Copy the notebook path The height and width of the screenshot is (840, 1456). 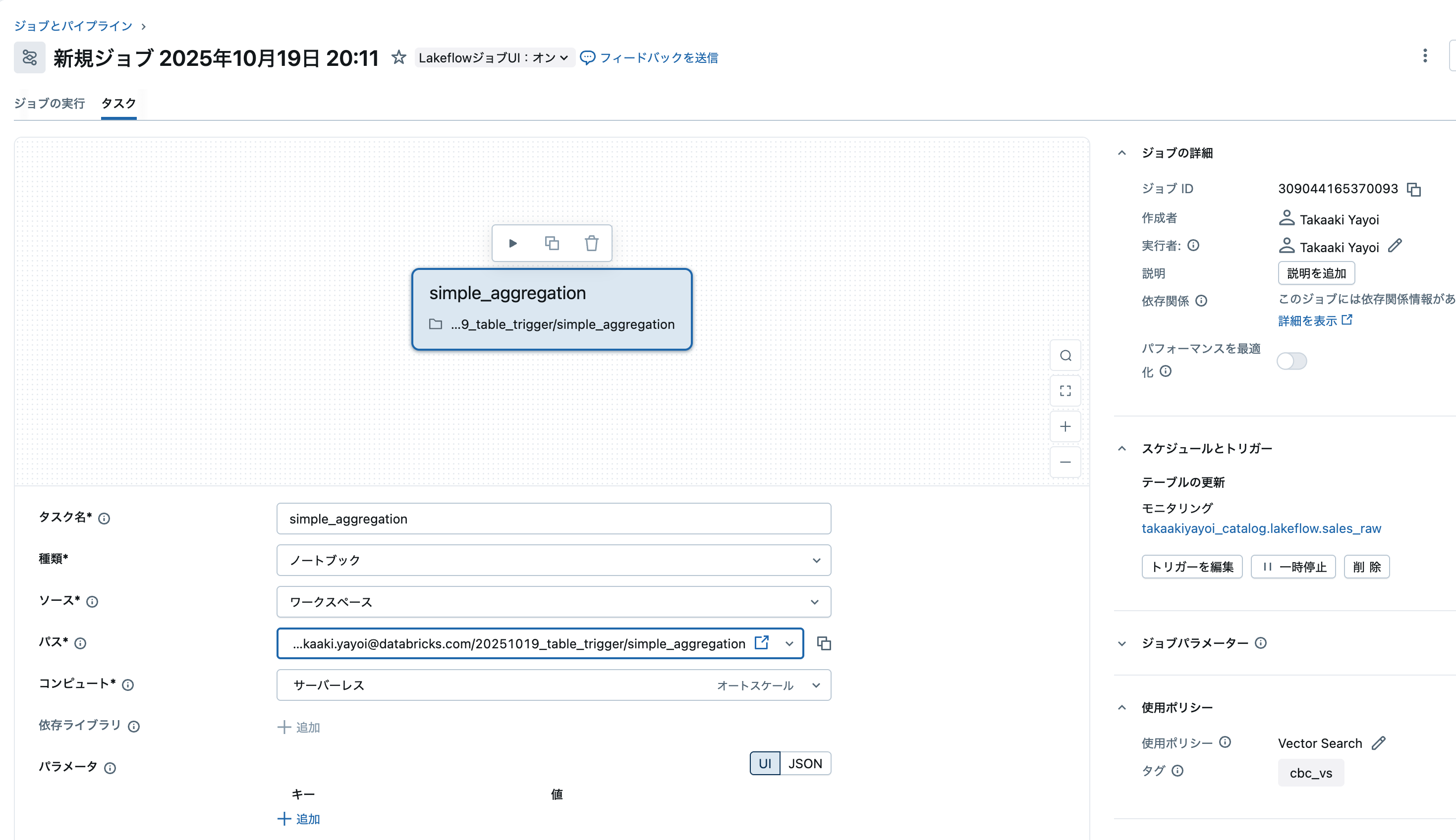pos(824,643)
